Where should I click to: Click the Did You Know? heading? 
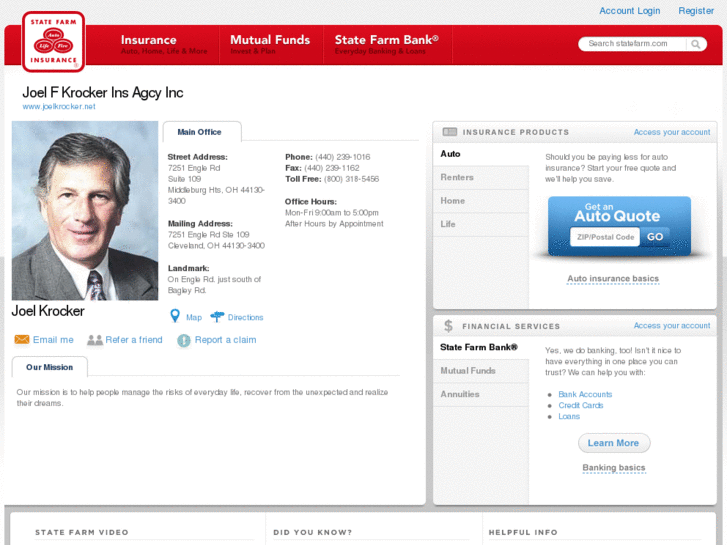click(312, 532)
